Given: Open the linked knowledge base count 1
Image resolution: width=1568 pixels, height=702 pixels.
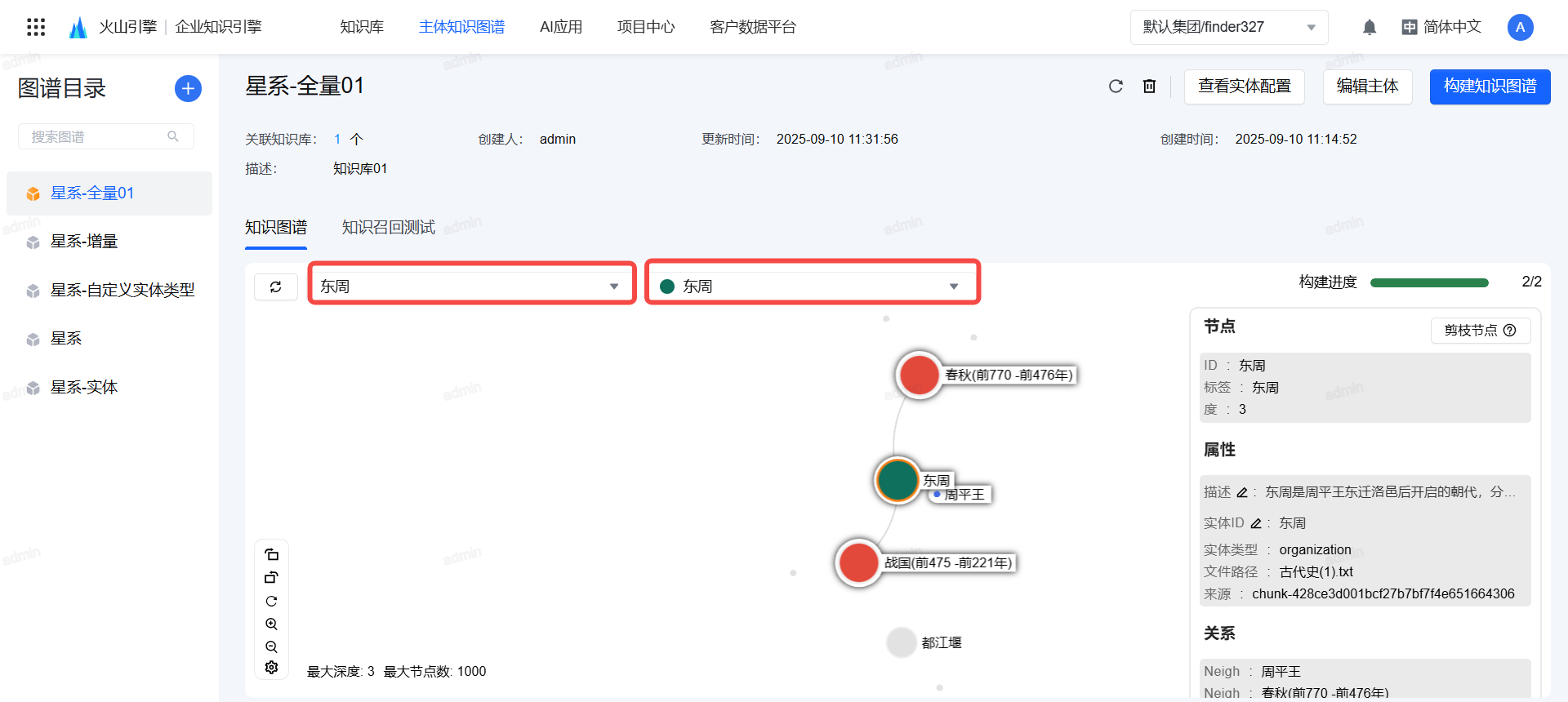Looking at the screenshot, I should coord(337,139).
